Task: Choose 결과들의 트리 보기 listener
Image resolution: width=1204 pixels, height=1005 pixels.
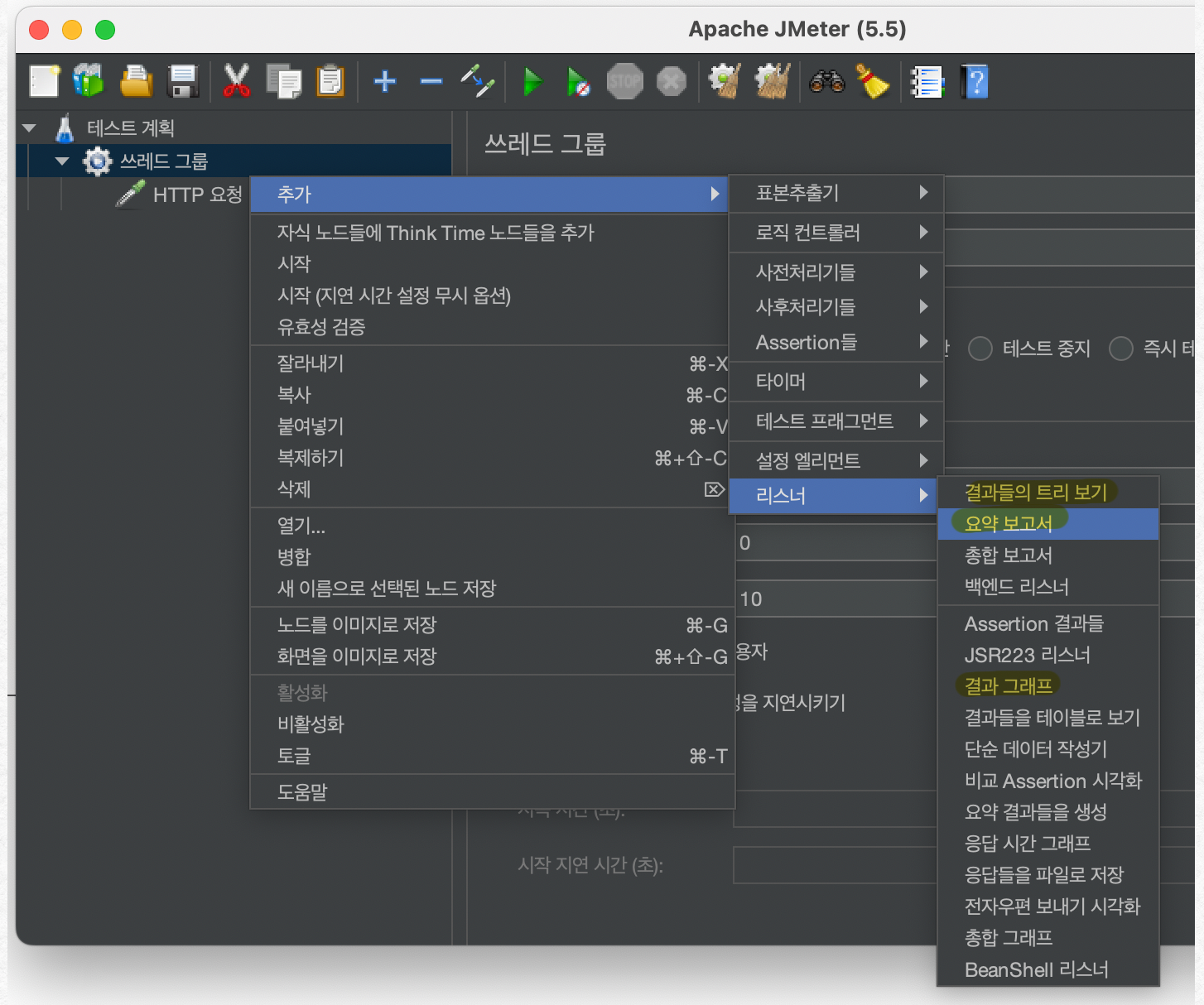Action: [1048, 493]
